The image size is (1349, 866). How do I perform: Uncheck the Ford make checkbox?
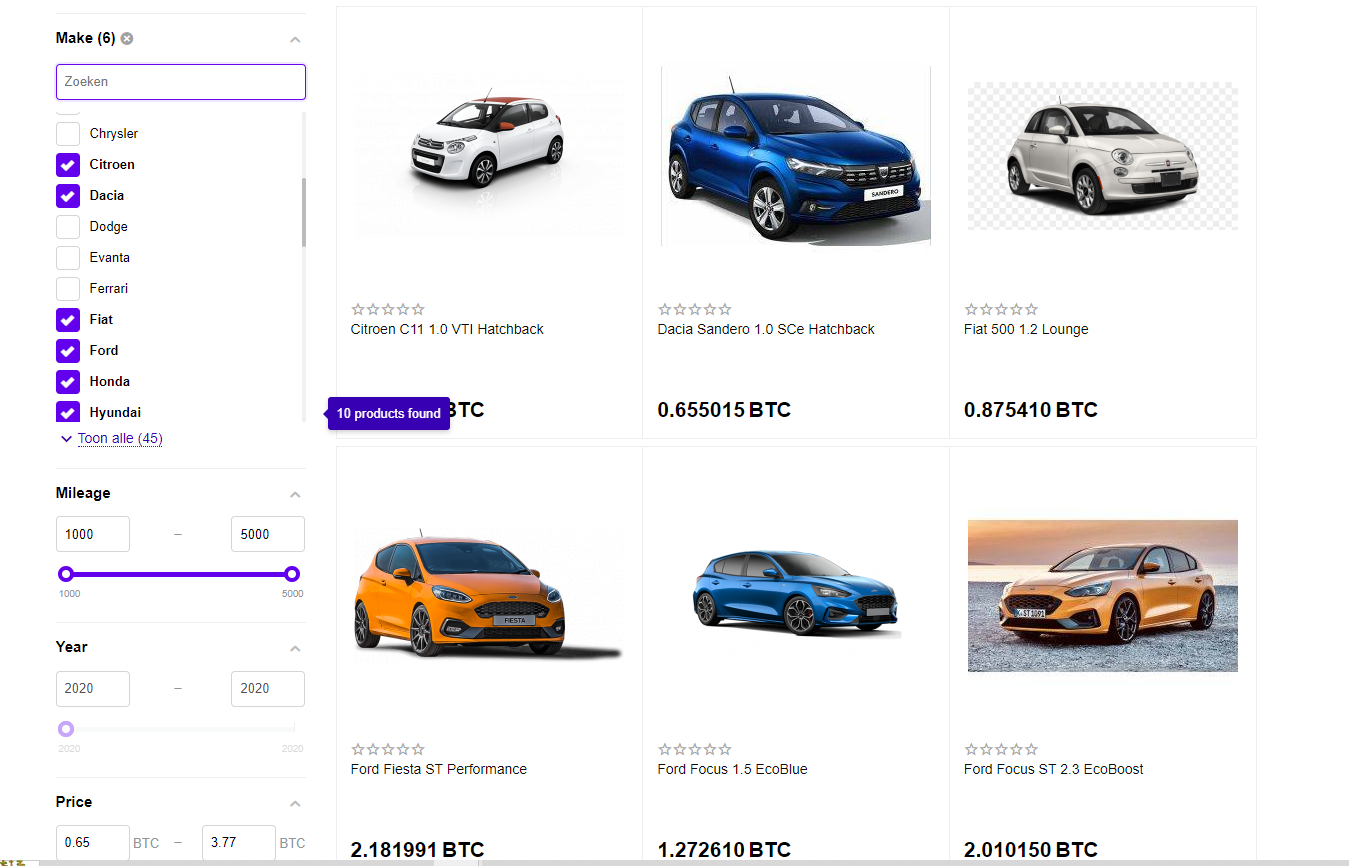[68, 350]
